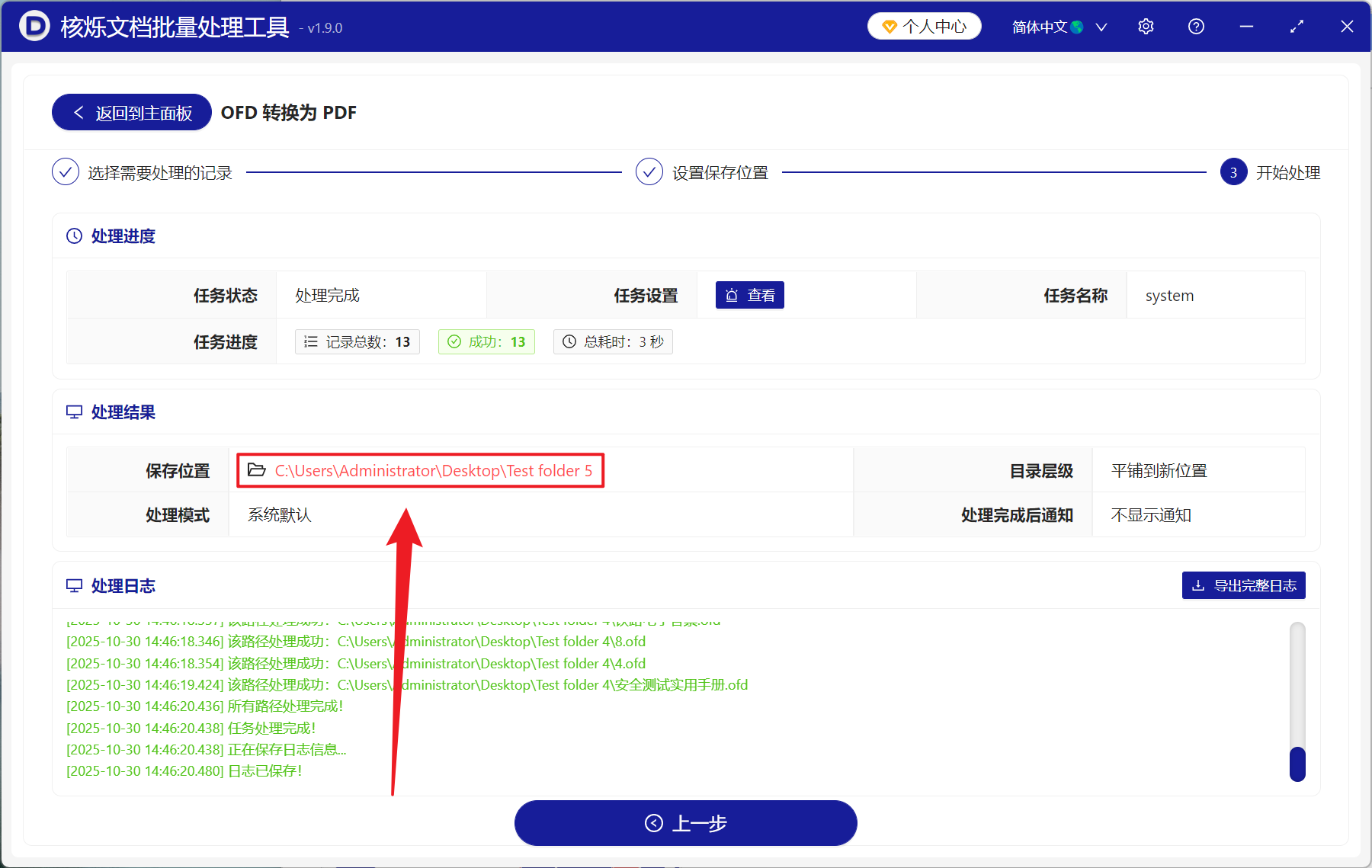Image resolution: width=1372 pixels, height=868 pixels.
Task: Open settings via the gear icon
Action: point(1146,26)
